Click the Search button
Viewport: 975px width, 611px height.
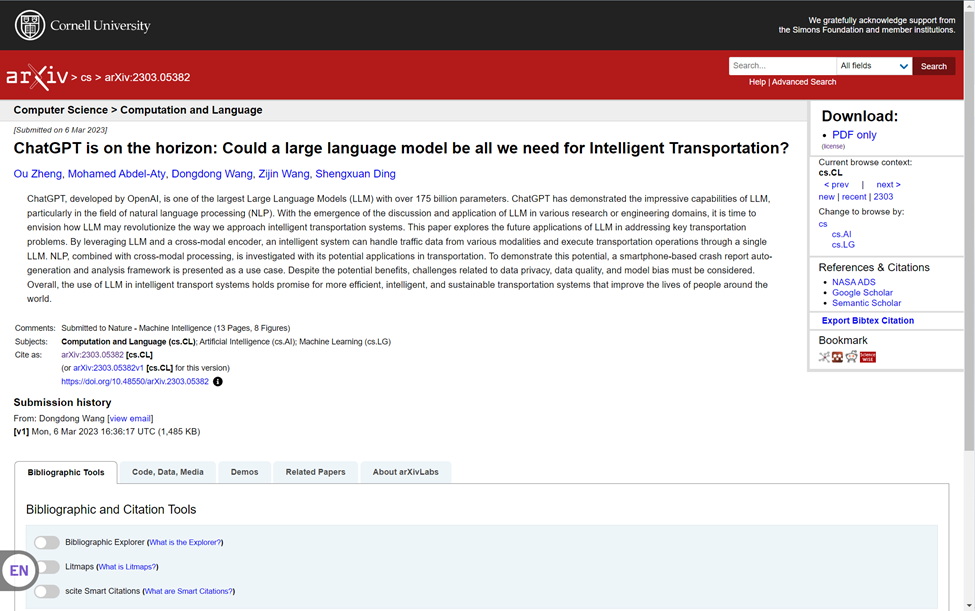(x=933, y=67)
